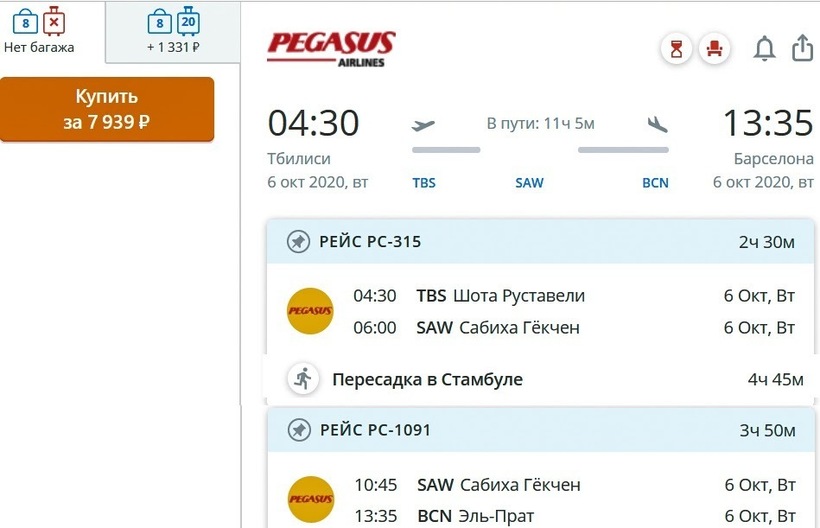Screen dimensions: 820x528
Task: Click Pegasus round logo for flight PC-1091
Action: (310, 499)
